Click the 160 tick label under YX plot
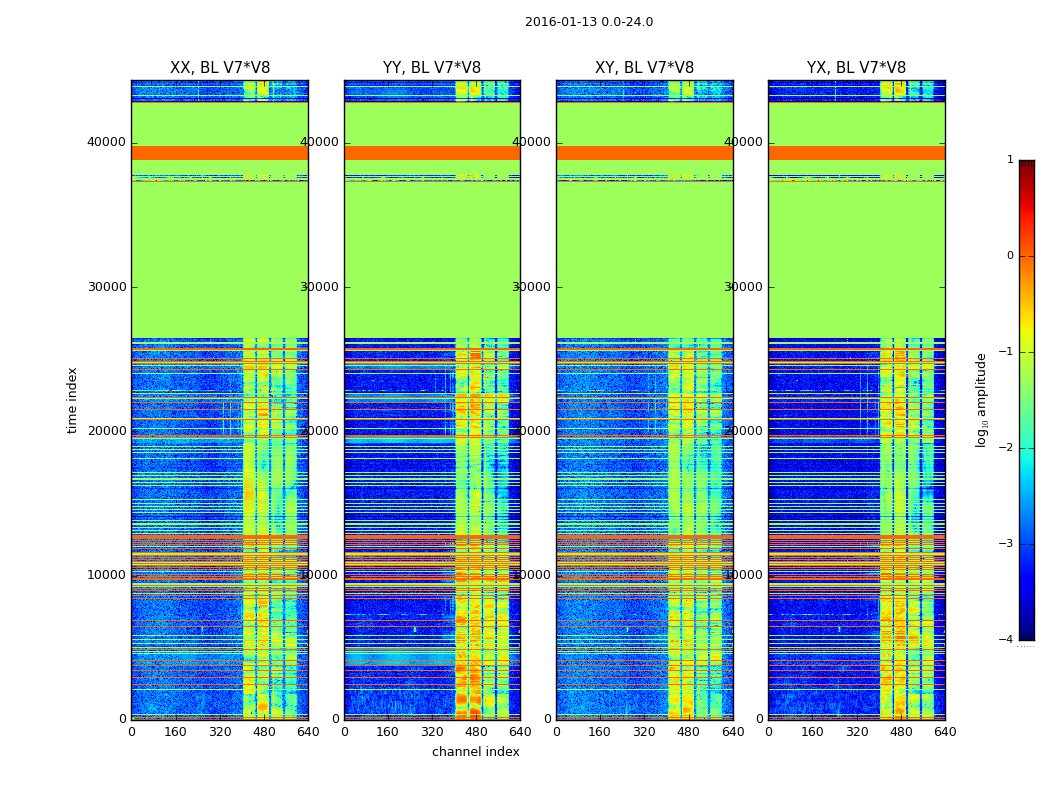This screenshot has height=800, width=1050. pos(812,732)
